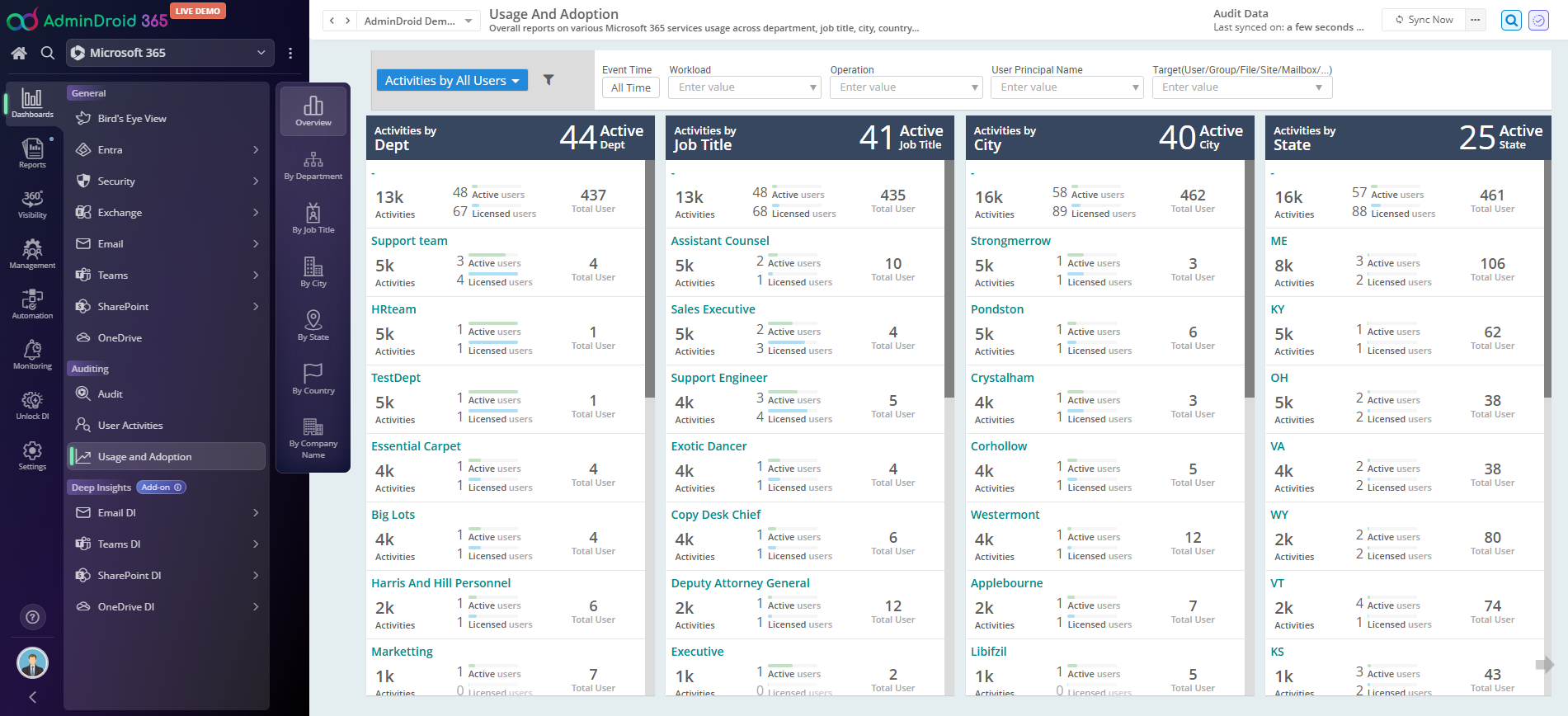
Task: Open the 360 Visibility section
Action: (x=32, y=204)
